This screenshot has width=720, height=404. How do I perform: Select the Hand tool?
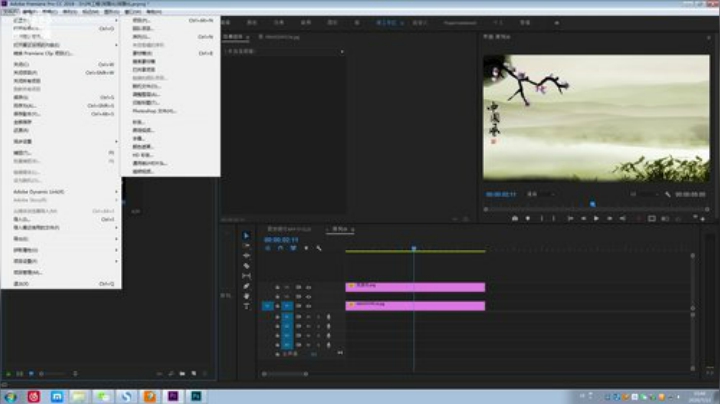click(246, 296)
